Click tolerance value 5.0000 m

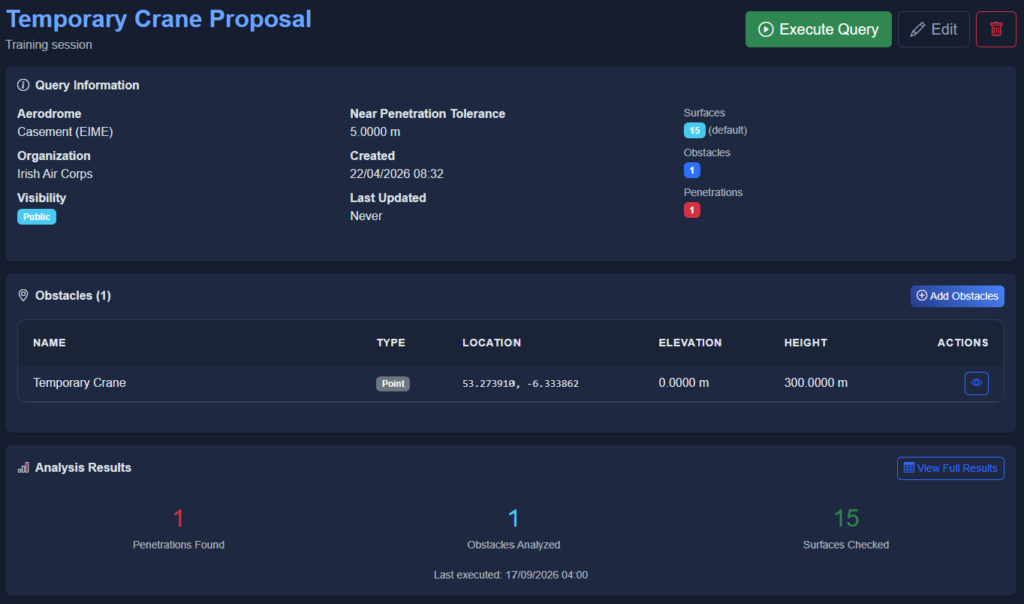(x=375, y=132)
